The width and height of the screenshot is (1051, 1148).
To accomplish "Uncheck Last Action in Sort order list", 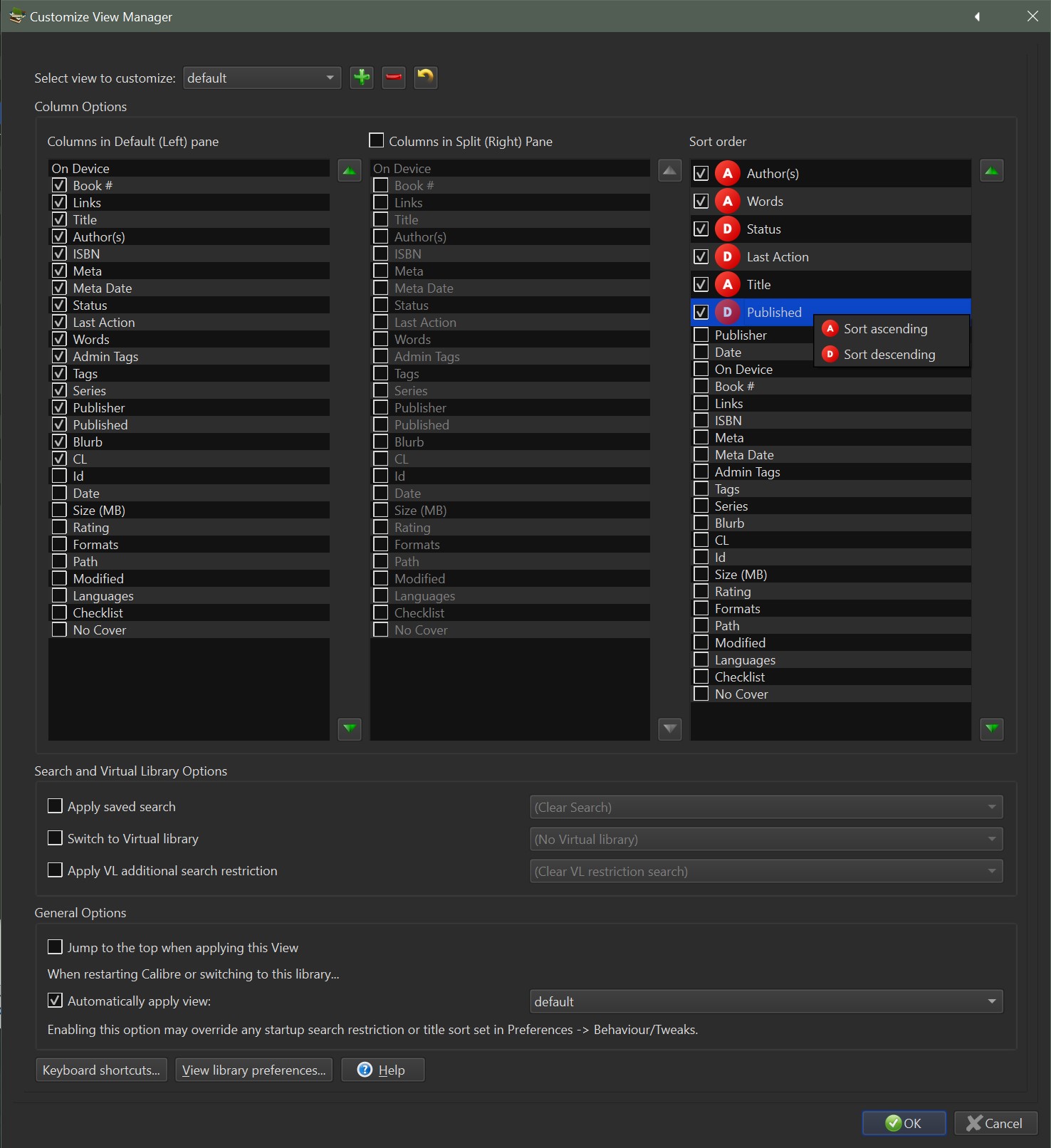I will pyautogui.click(x=701, y=257).
